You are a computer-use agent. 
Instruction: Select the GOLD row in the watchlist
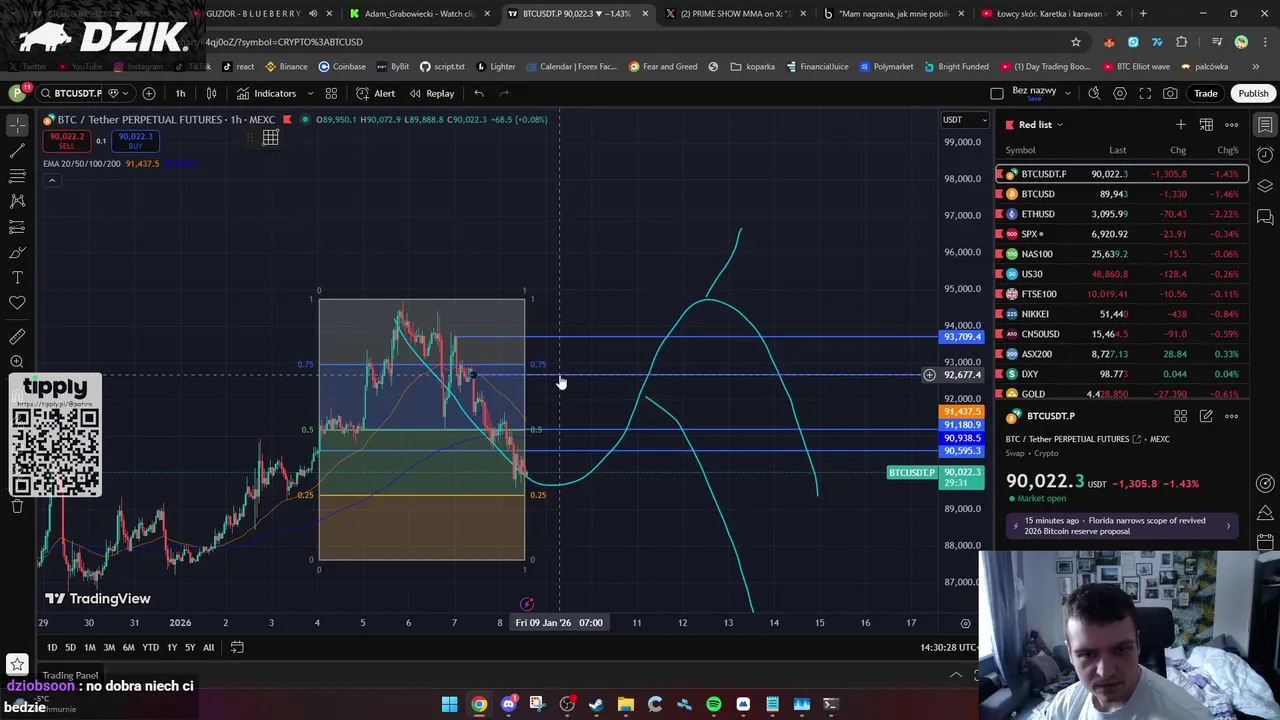[1121, 394]
